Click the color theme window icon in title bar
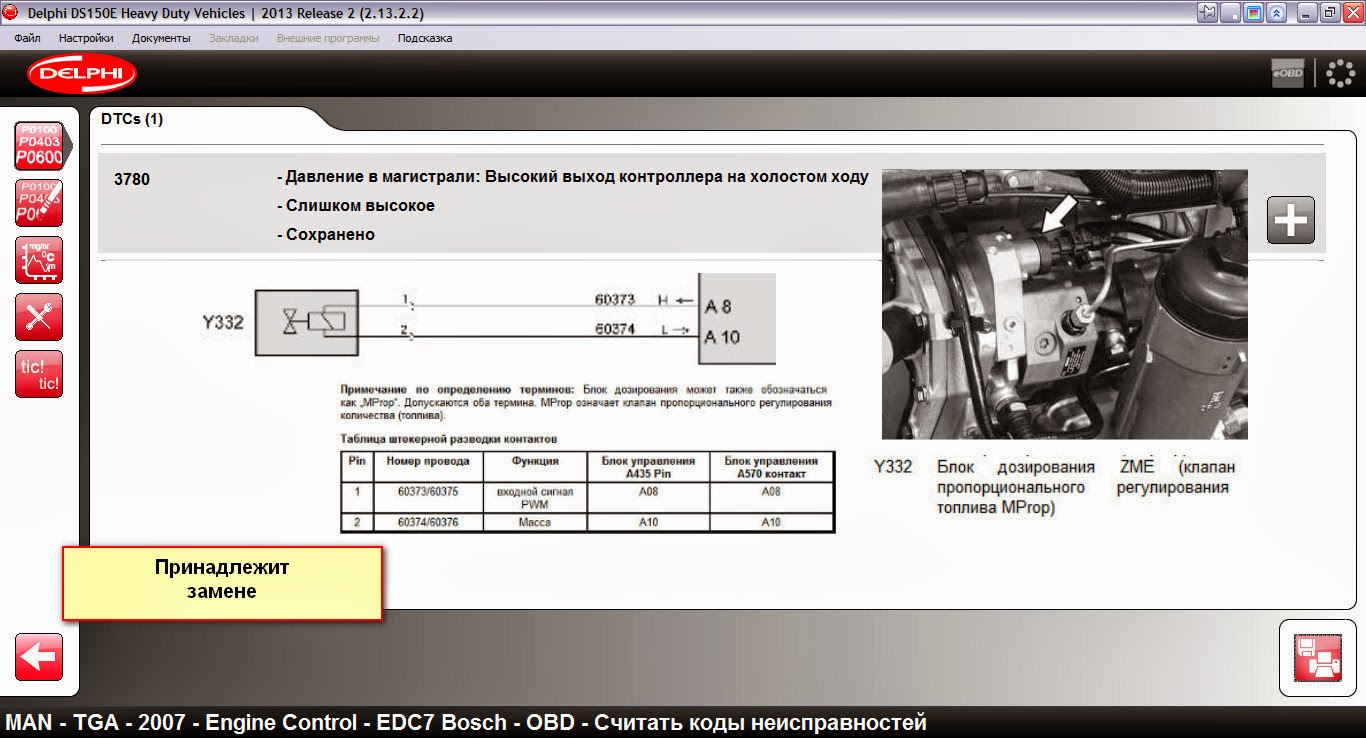1366x738 pixels. pos(1252,12)
